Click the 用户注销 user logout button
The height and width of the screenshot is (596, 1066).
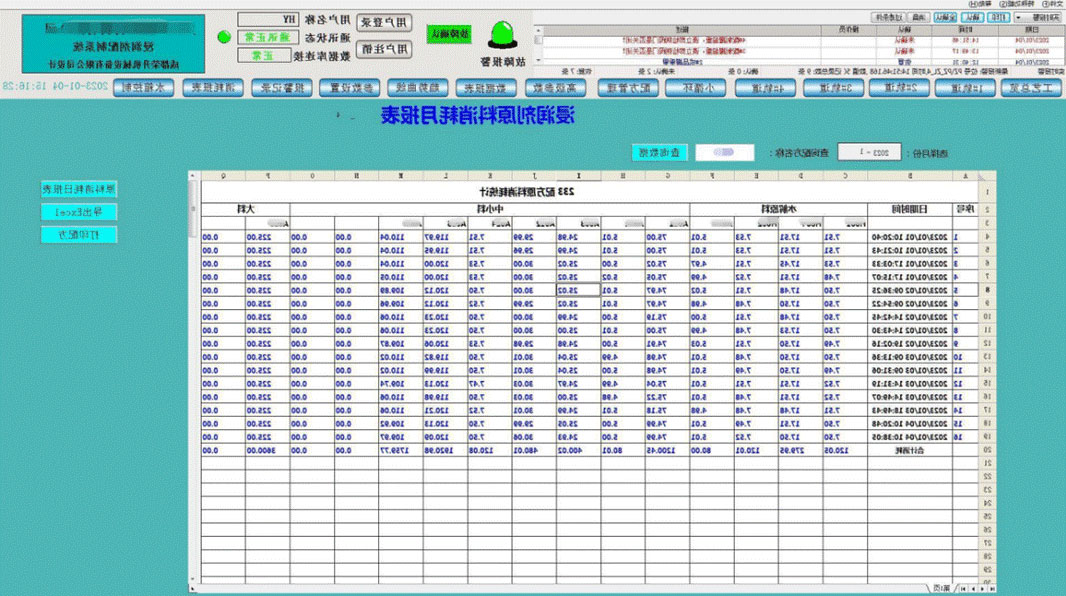384,47
